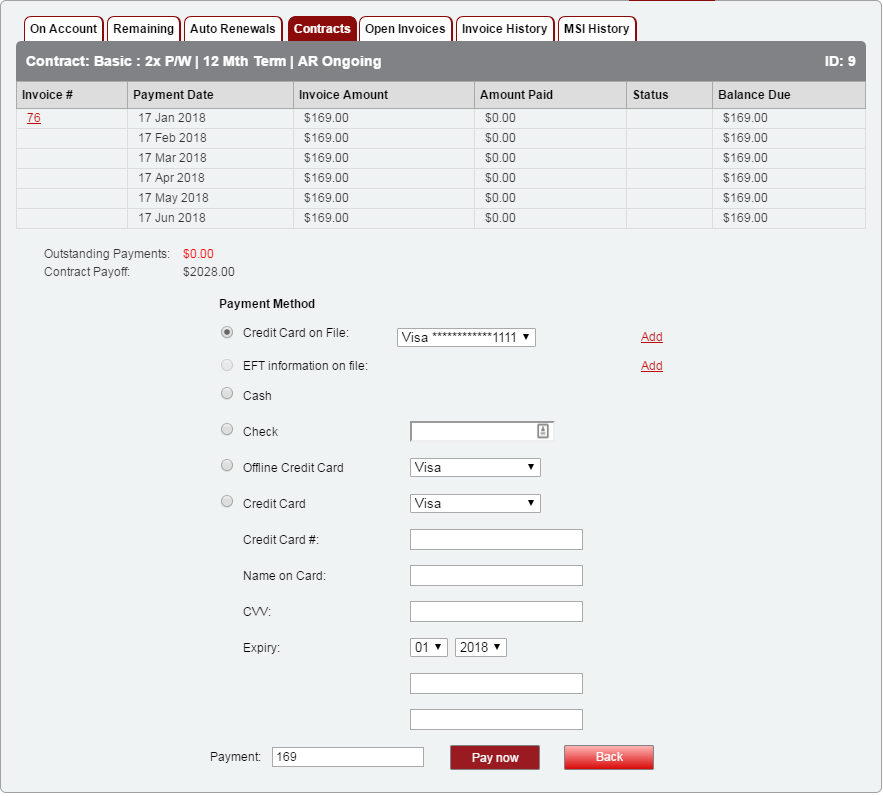Open the Visa card on file dropdown
The width and height of the screenshot is (883, 796).
coord(466,338)
